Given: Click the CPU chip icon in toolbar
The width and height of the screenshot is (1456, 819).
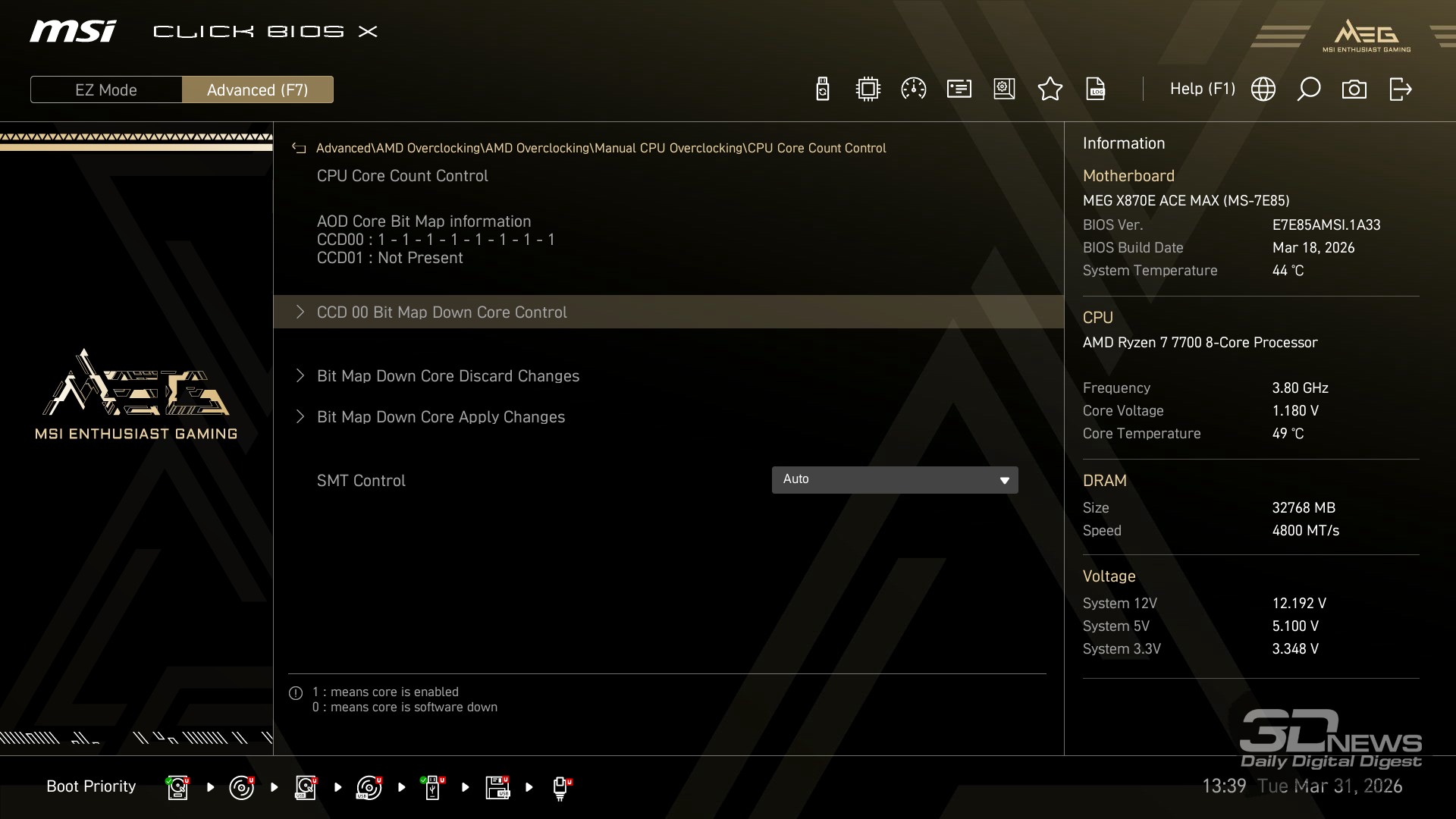Looking at the screenshot, I should click(x=868, y=89).
